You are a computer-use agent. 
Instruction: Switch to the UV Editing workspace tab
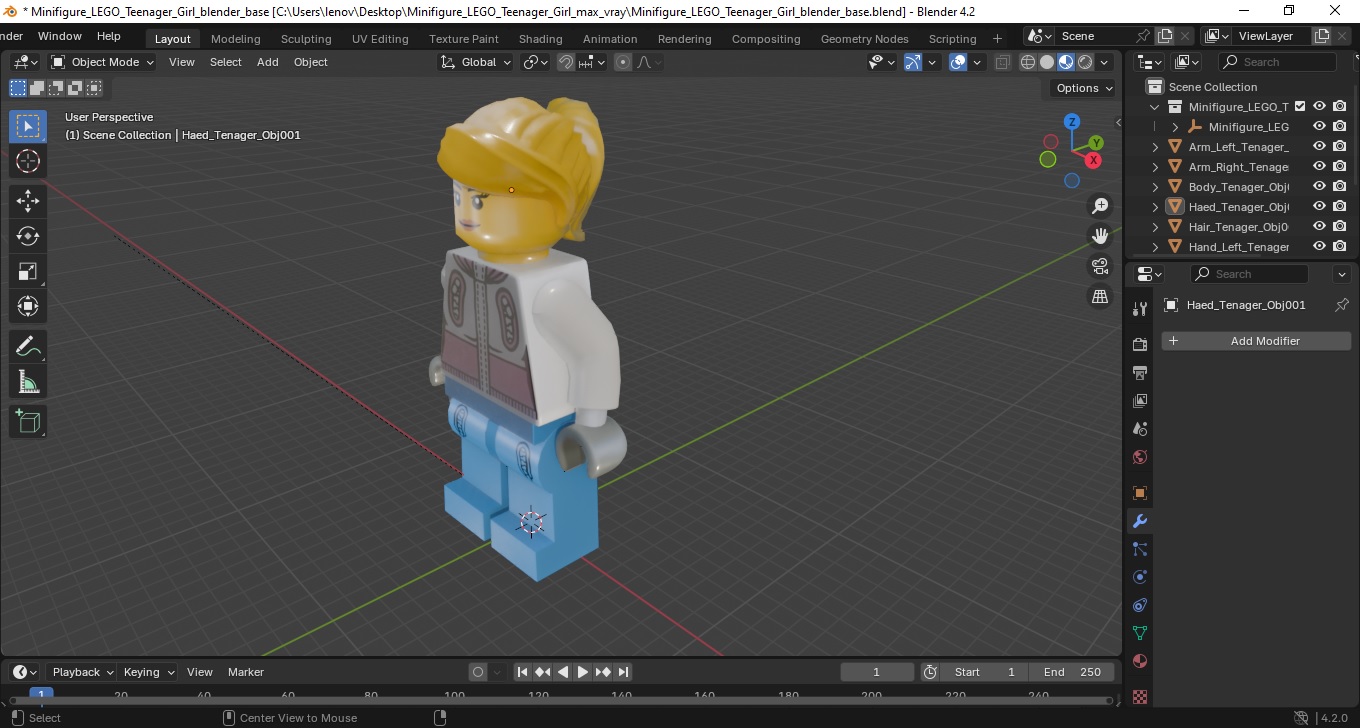point(380,39)
